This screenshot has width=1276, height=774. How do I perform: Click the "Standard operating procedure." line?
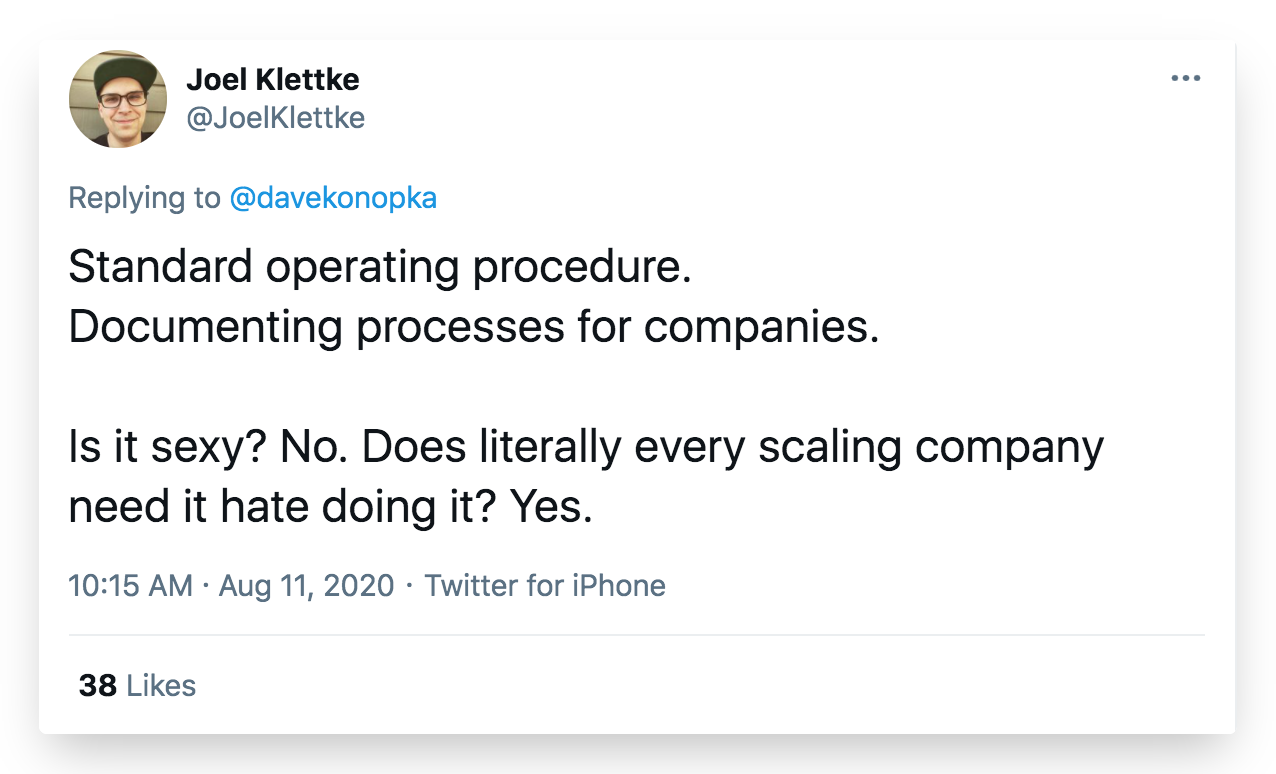(x=380, y=269)
